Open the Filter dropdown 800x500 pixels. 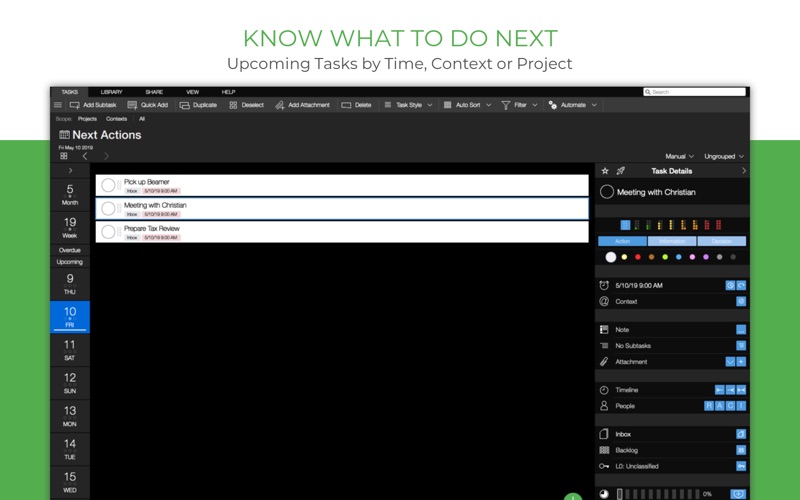coord(519,105)
